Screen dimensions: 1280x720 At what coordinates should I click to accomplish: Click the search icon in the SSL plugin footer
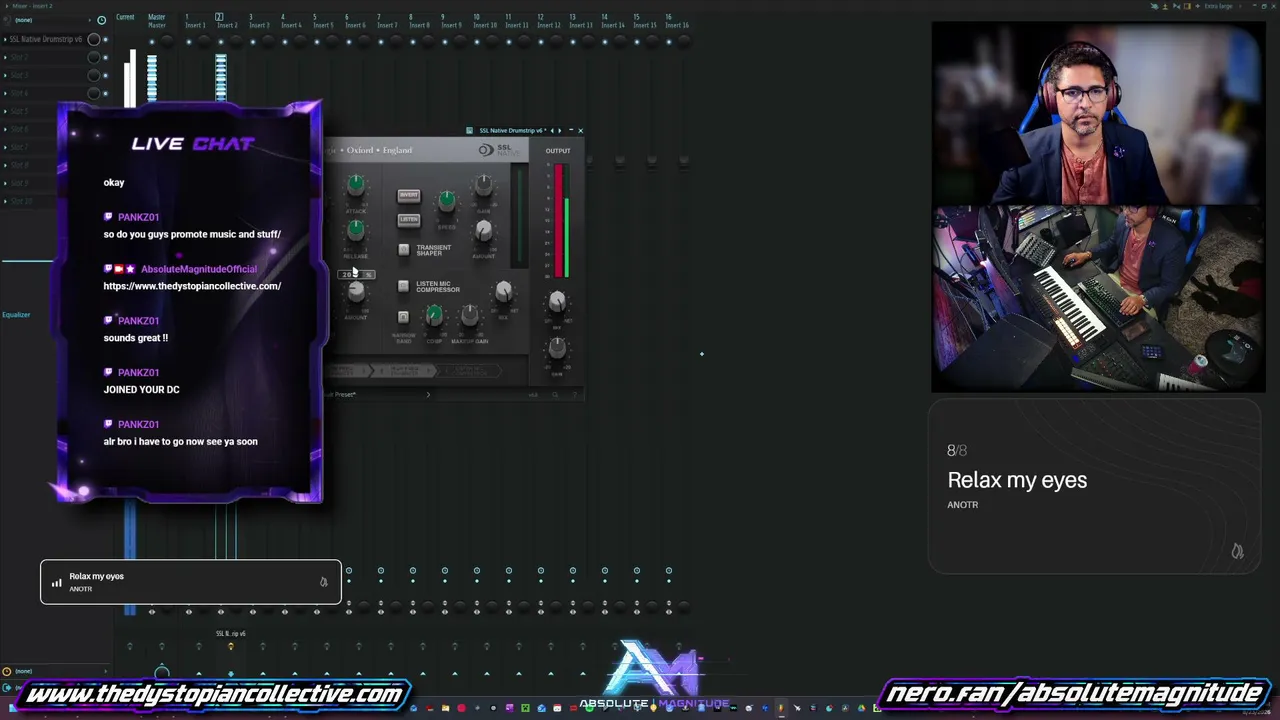(x=555, y=395)
